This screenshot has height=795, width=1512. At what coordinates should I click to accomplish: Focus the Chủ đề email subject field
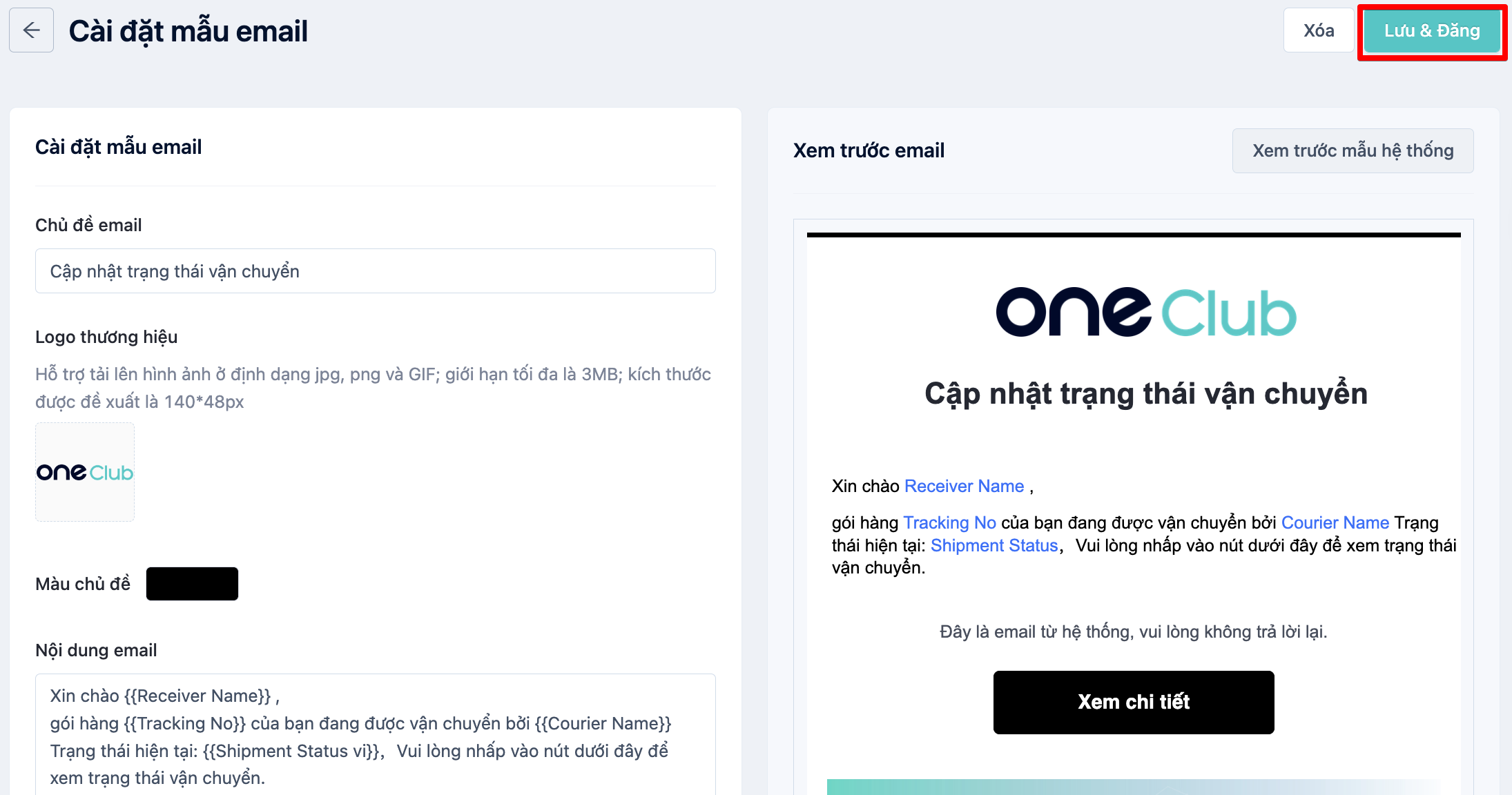coord(375,271)
